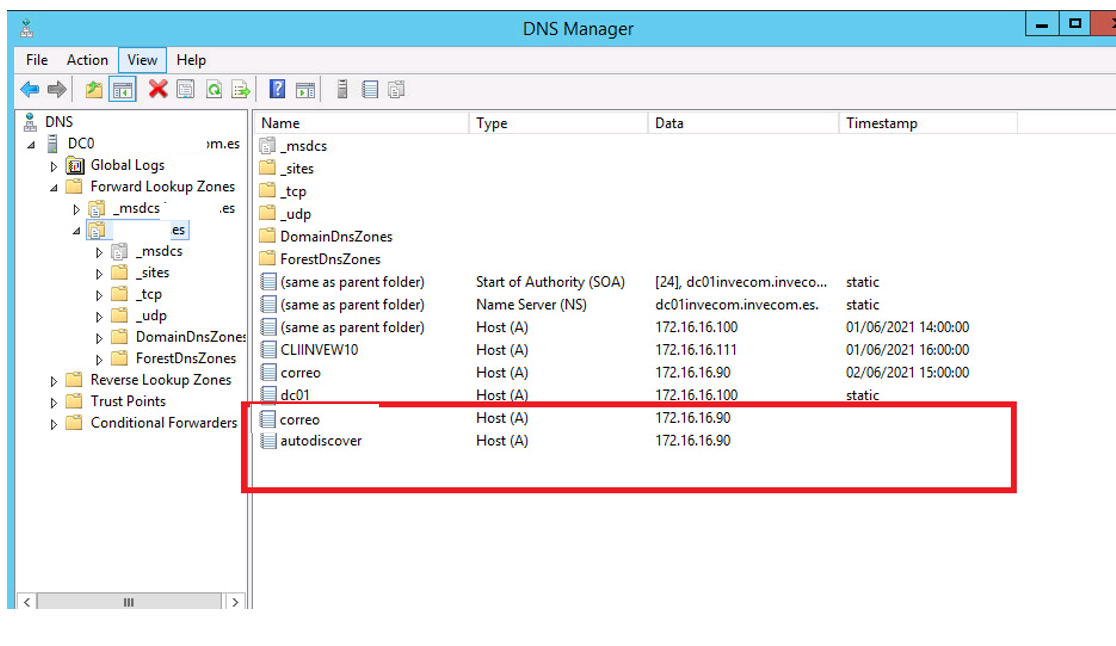Click the DNS Manager title bar icon
The height and width of the screenshot is (646, 1116).
[x=27, y=29]
